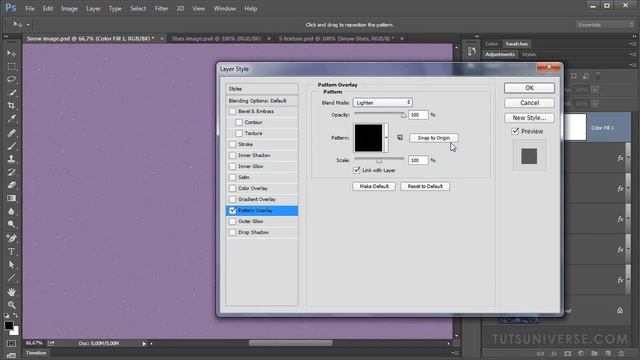This screenshot has width=640, height=360.
Task: Click the Reset to Default button
Action: pos(425,186)
